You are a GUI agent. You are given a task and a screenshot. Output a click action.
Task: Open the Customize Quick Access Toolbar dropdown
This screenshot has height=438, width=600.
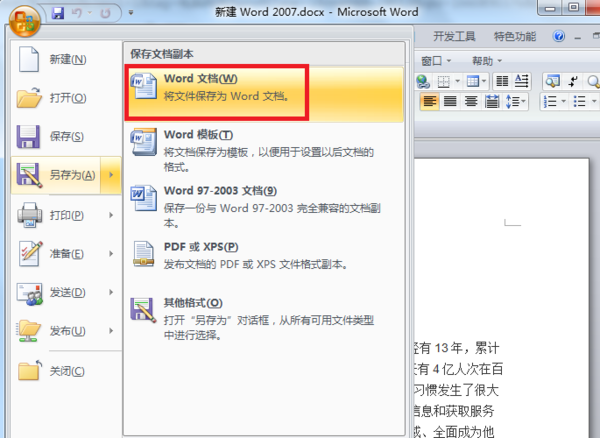[131, 13]
